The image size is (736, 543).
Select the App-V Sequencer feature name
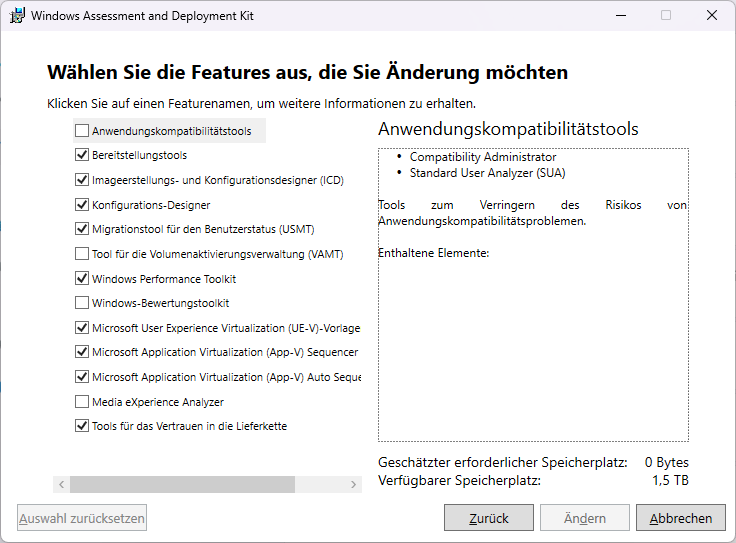point(224,352)
